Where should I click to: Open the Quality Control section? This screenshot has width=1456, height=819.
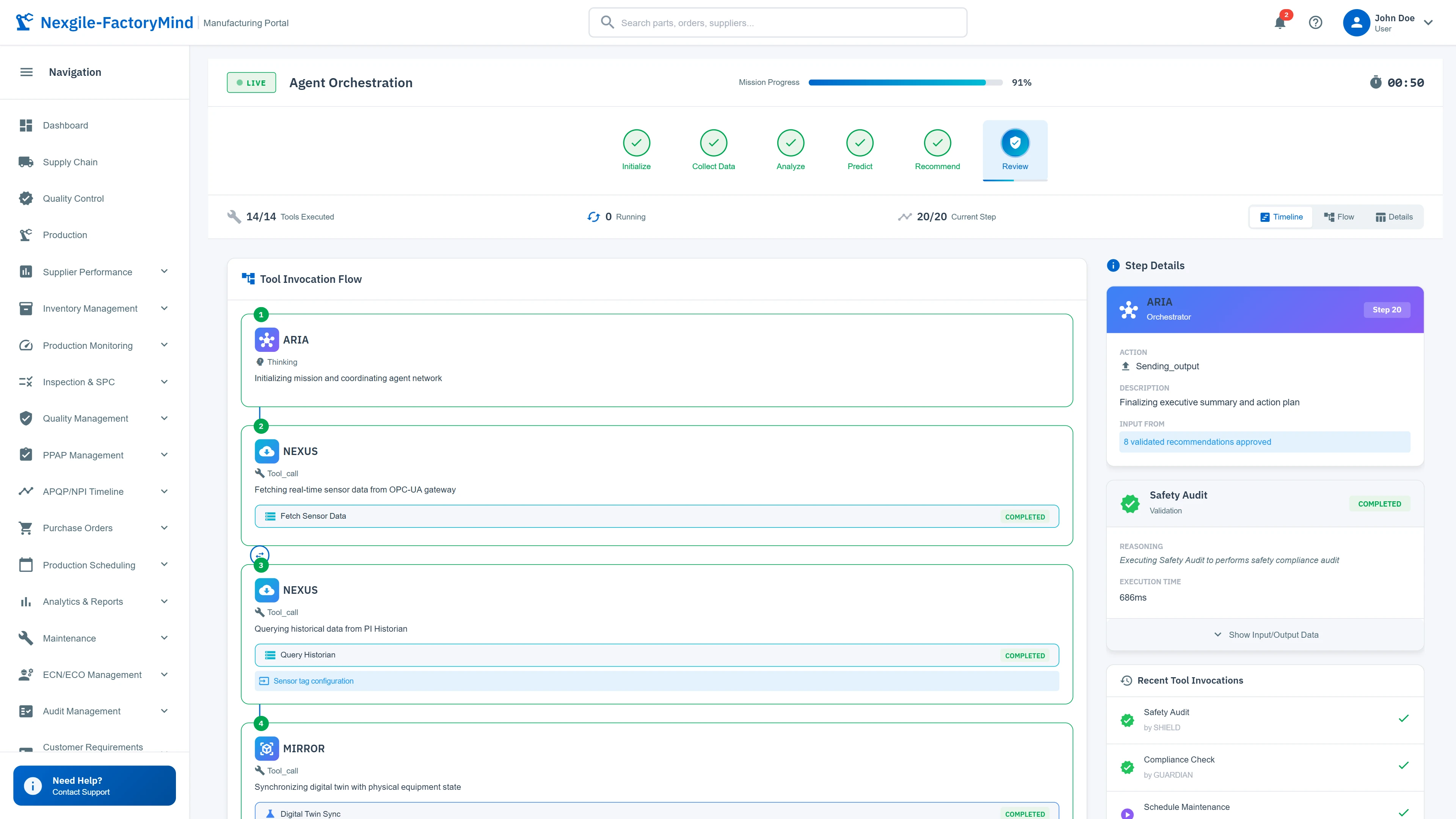73,198
